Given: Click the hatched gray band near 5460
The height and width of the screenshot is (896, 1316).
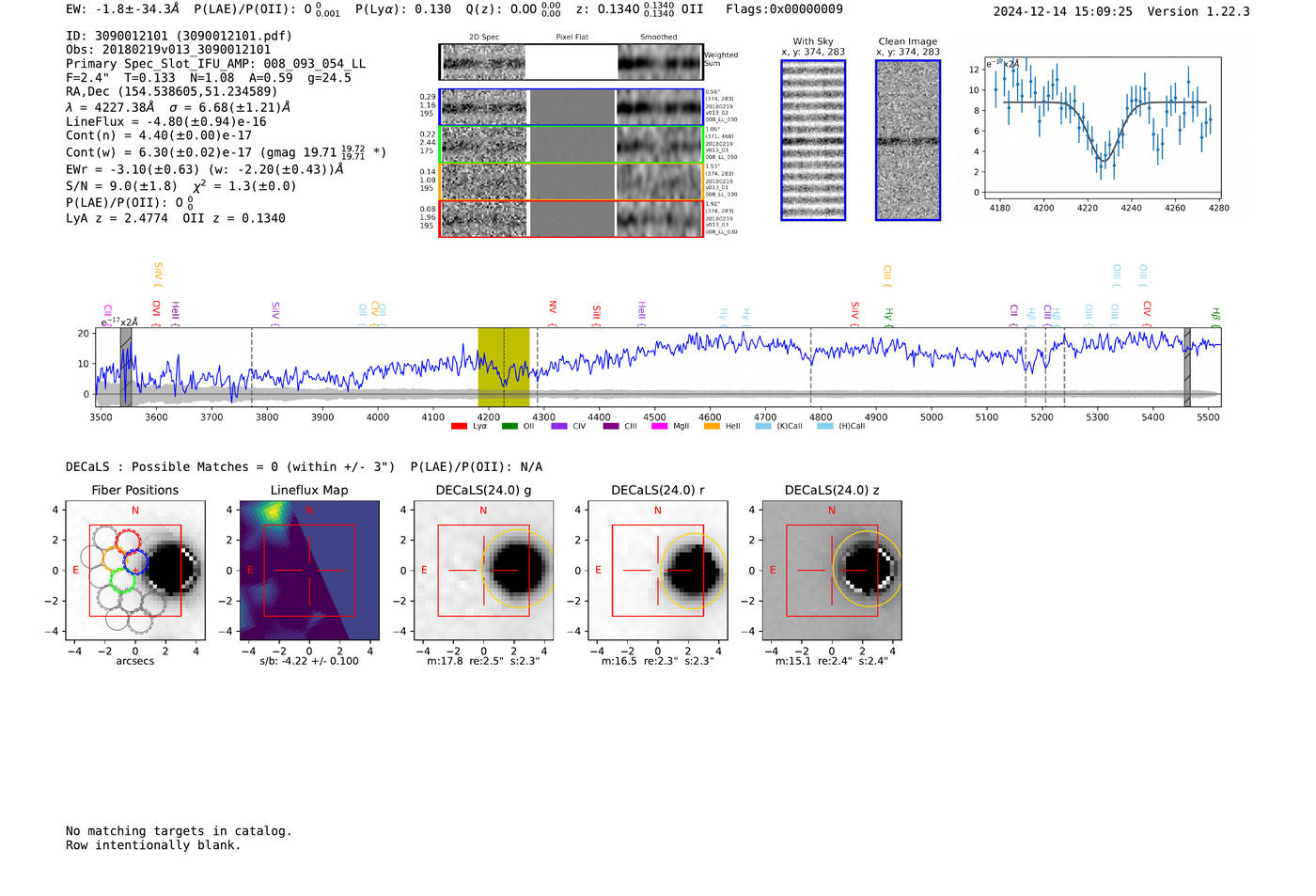Looking at the screenshot, I should point(1187,367).
